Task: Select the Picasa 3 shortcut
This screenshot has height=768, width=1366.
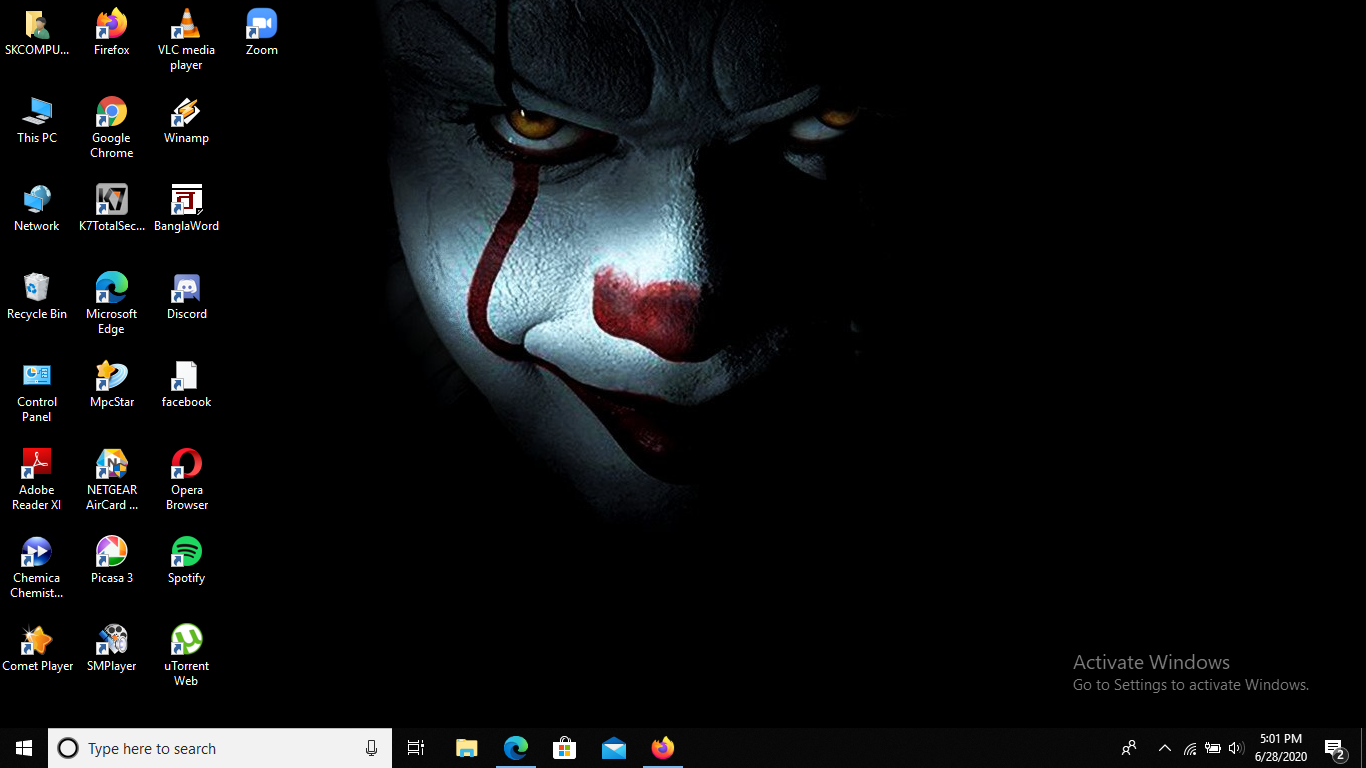Action: [x=111, y=561]
